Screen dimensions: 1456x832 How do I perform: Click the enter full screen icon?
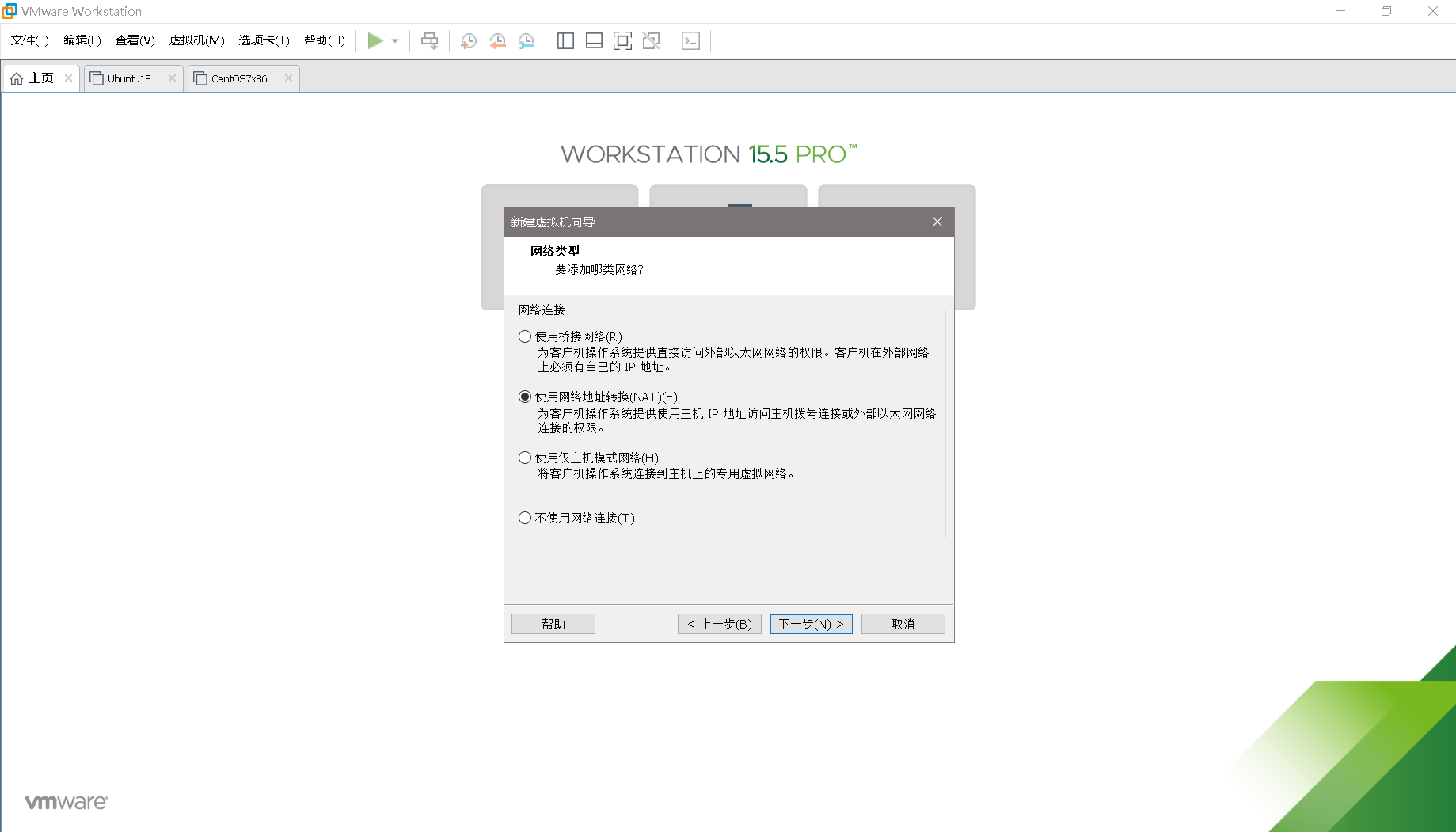tap(622, 41)
